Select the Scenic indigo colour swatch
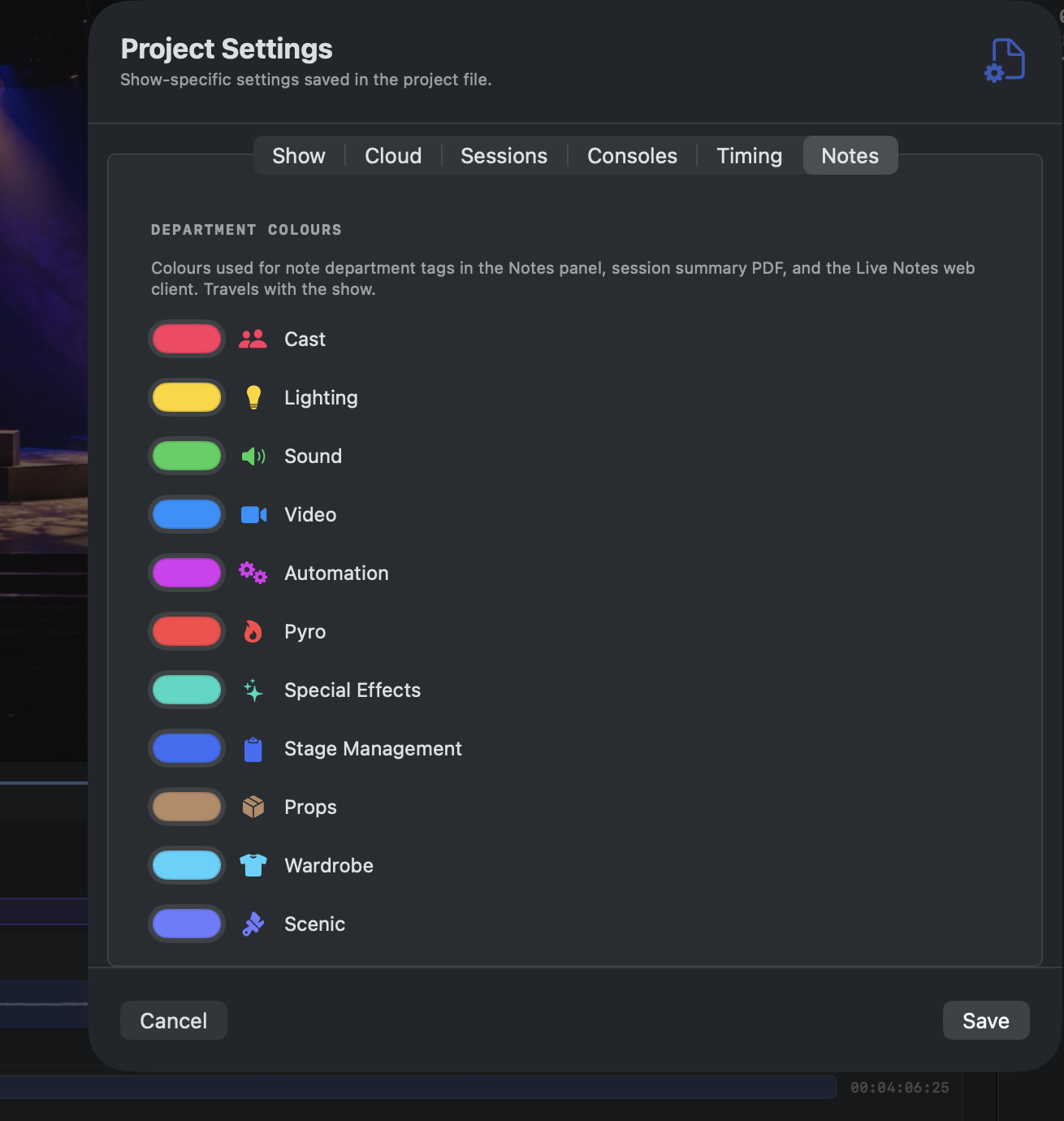The image size is (1064, 1121). pyautogui.click(x=187, y=924)
